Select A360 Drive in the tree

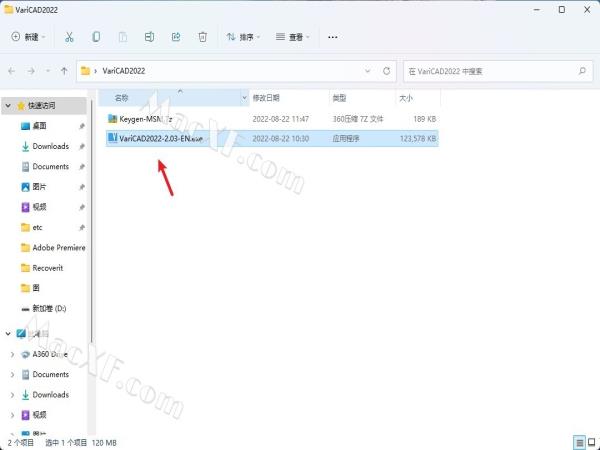[x=50, y=354]
